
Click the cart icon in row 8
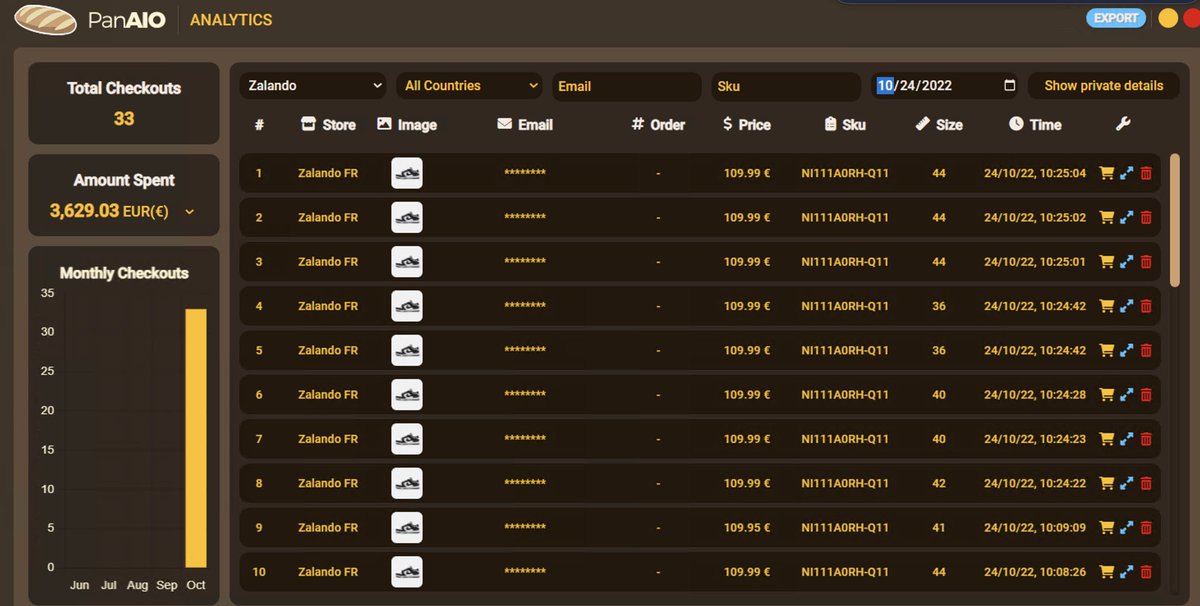tap(1106, 483)
